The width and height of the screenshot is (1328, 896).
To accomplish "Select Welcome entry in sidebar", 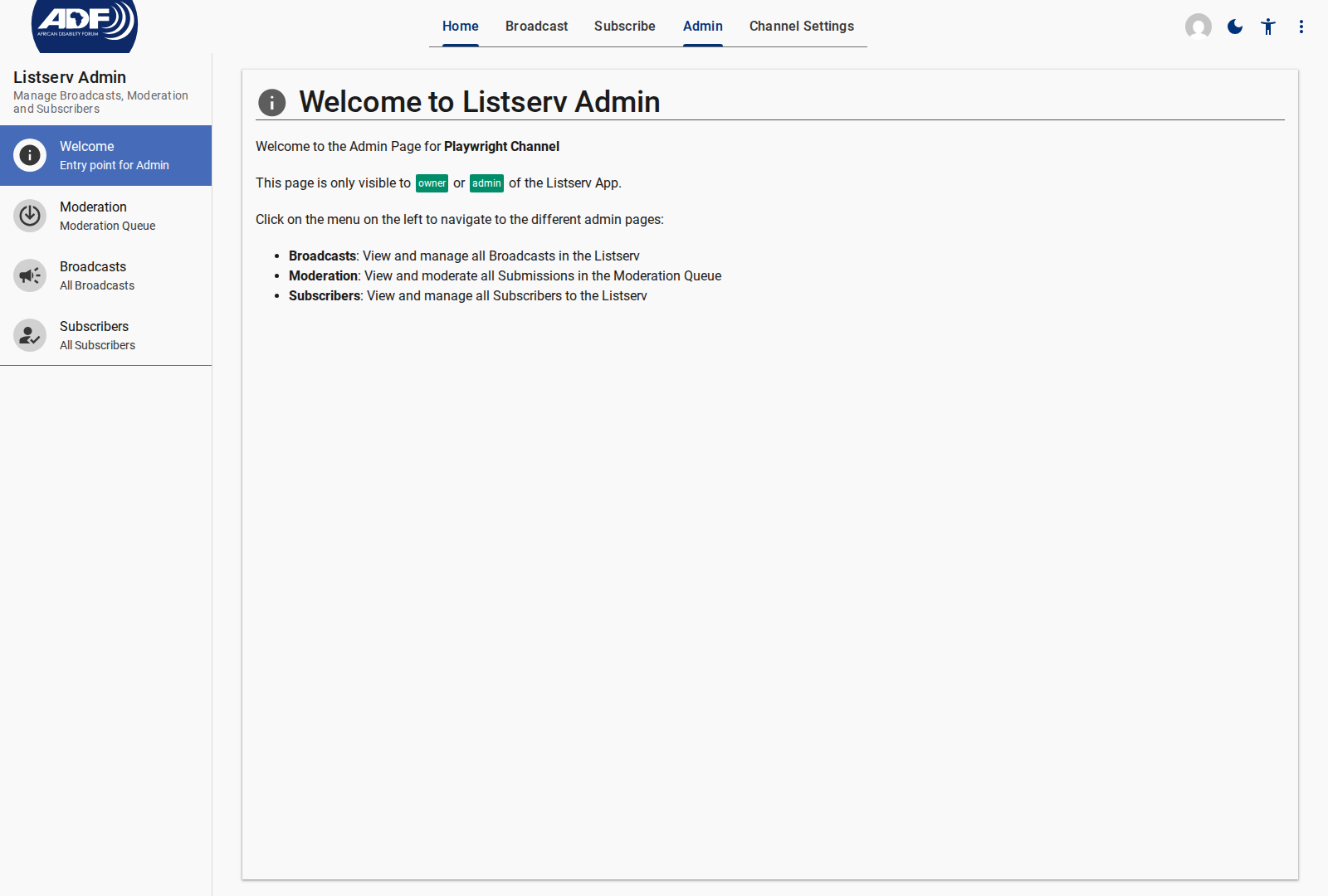I will (x=105, y=155).
